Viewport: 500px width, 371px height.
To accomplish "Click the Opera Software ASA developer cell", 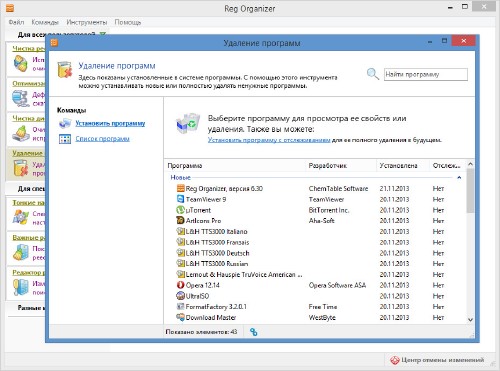I will 337,285.
